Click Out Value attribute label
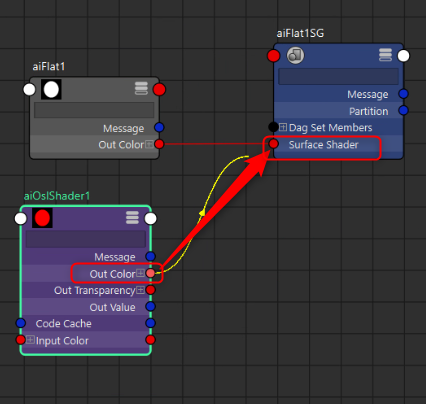The height and width of the screenshot is (404, 426). coord(112,307)
